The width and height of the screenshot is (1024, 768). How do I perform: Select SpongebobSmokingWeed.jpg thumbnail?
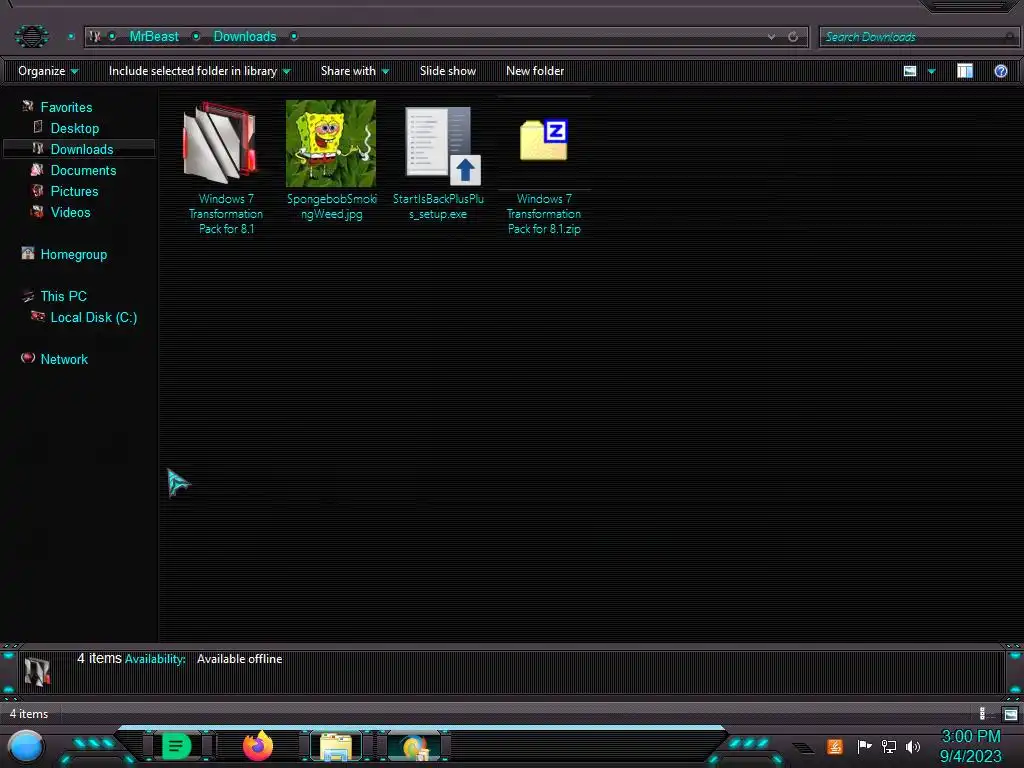(x=331, y=144)
